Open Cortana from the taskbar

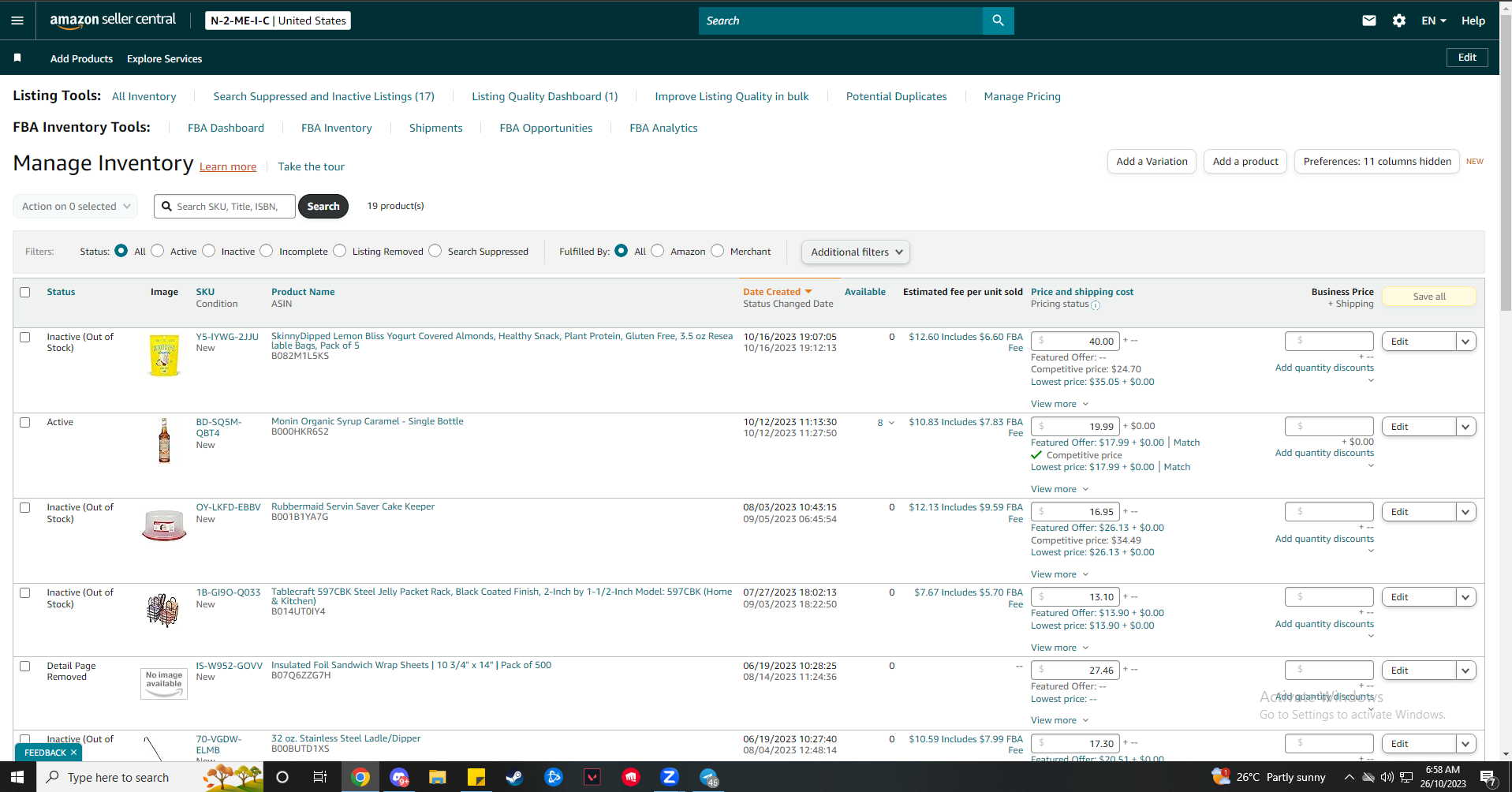point(282,777)
